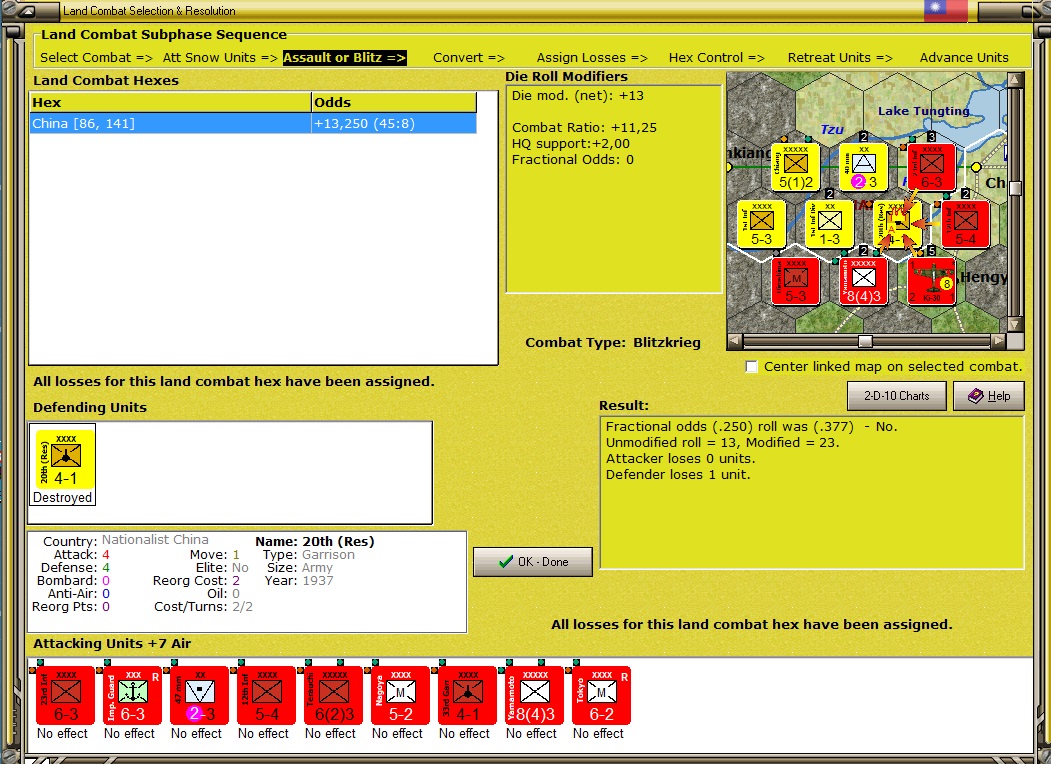This screenshot has height=764, width=1051.
Task: Select the Yamamoto 8(4)3 HQ attacking unit
Action: click(x=535, y=695)
